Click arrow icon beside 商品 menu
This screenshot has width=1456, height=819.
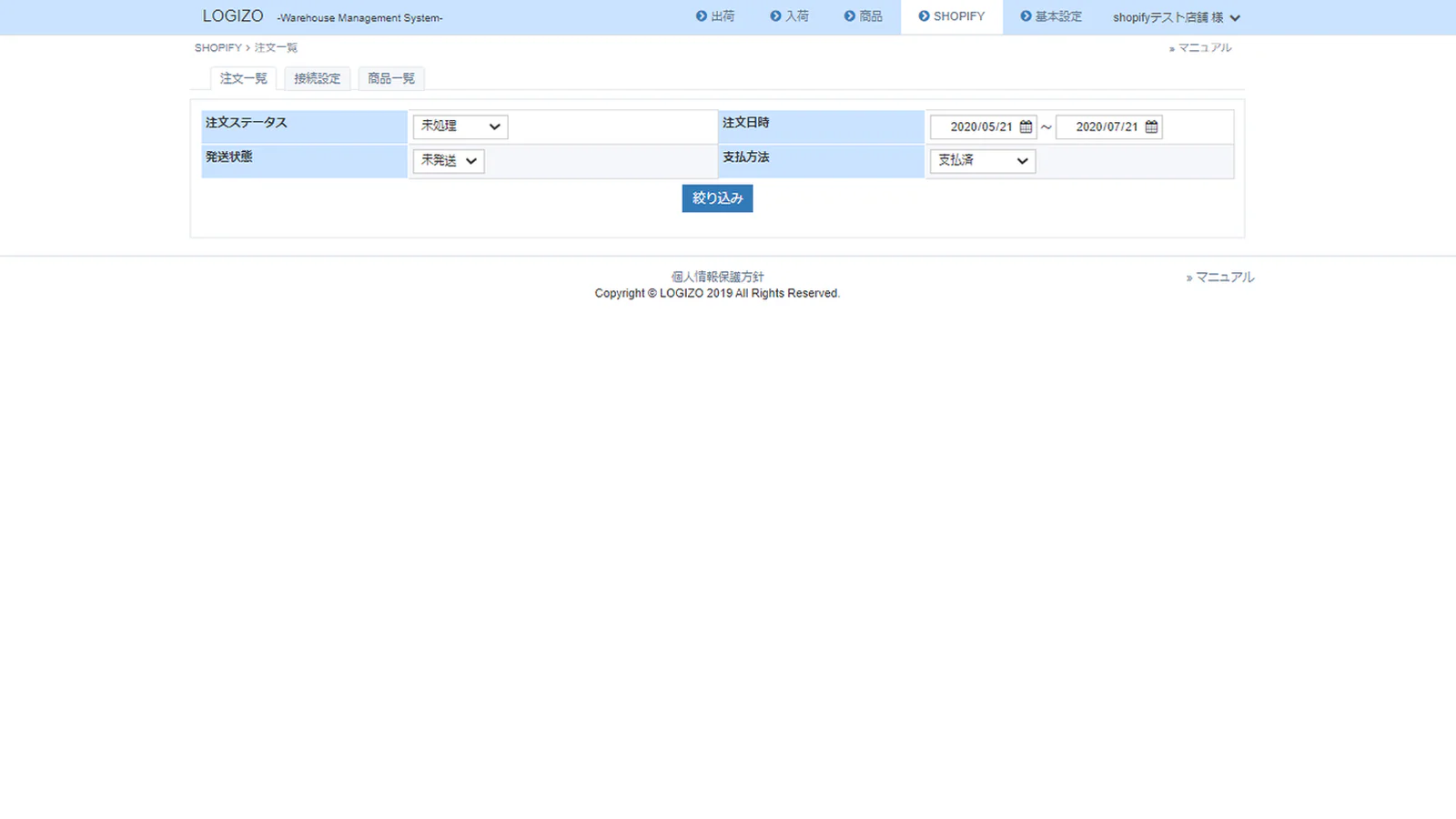coord(849,16)
